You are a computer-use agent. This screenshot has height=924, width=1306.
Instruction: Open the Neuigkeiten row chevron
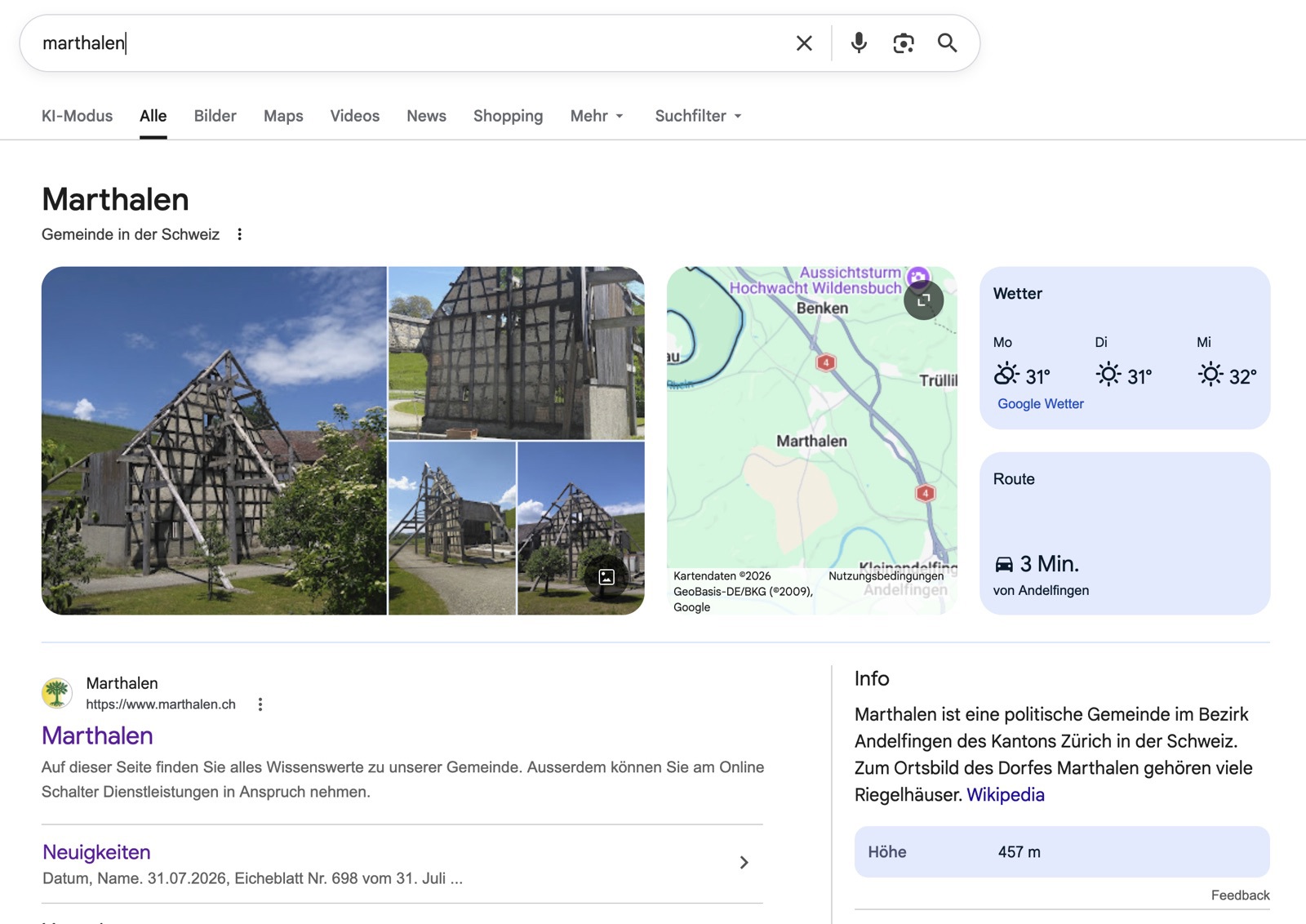pos(744,863)
